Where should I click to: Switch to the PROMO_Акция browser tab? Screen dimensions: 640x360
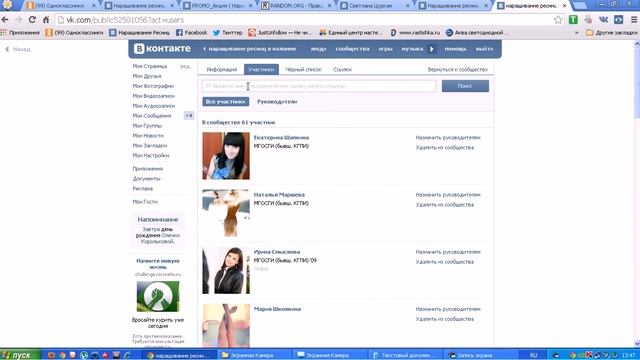click(x=218, y=6)
